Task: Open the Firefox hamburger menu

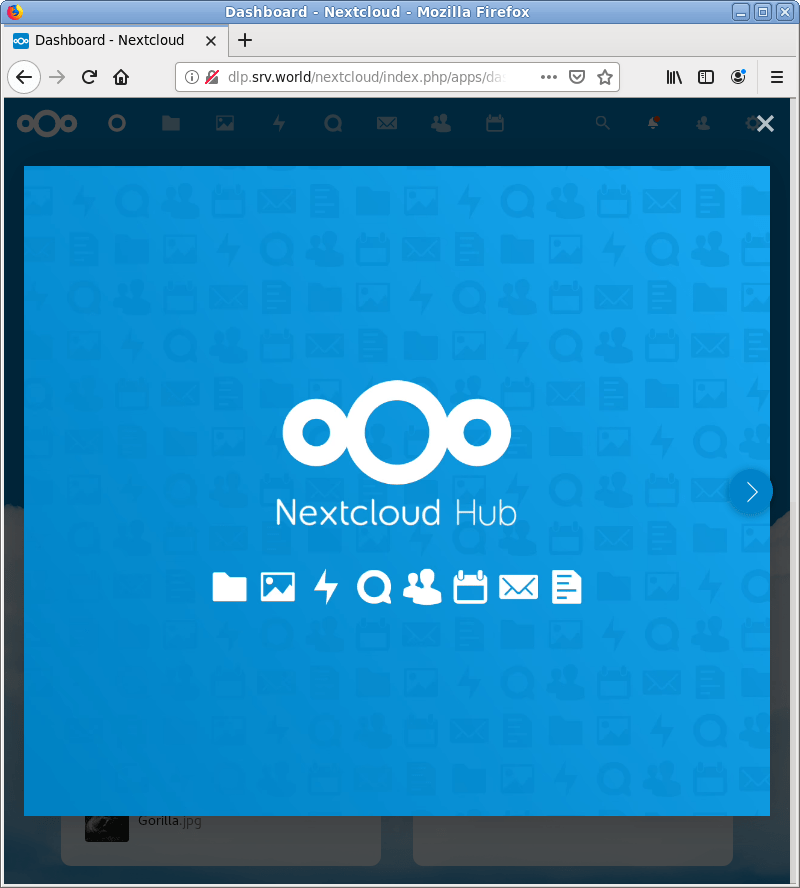Action: tap(776, 77)
